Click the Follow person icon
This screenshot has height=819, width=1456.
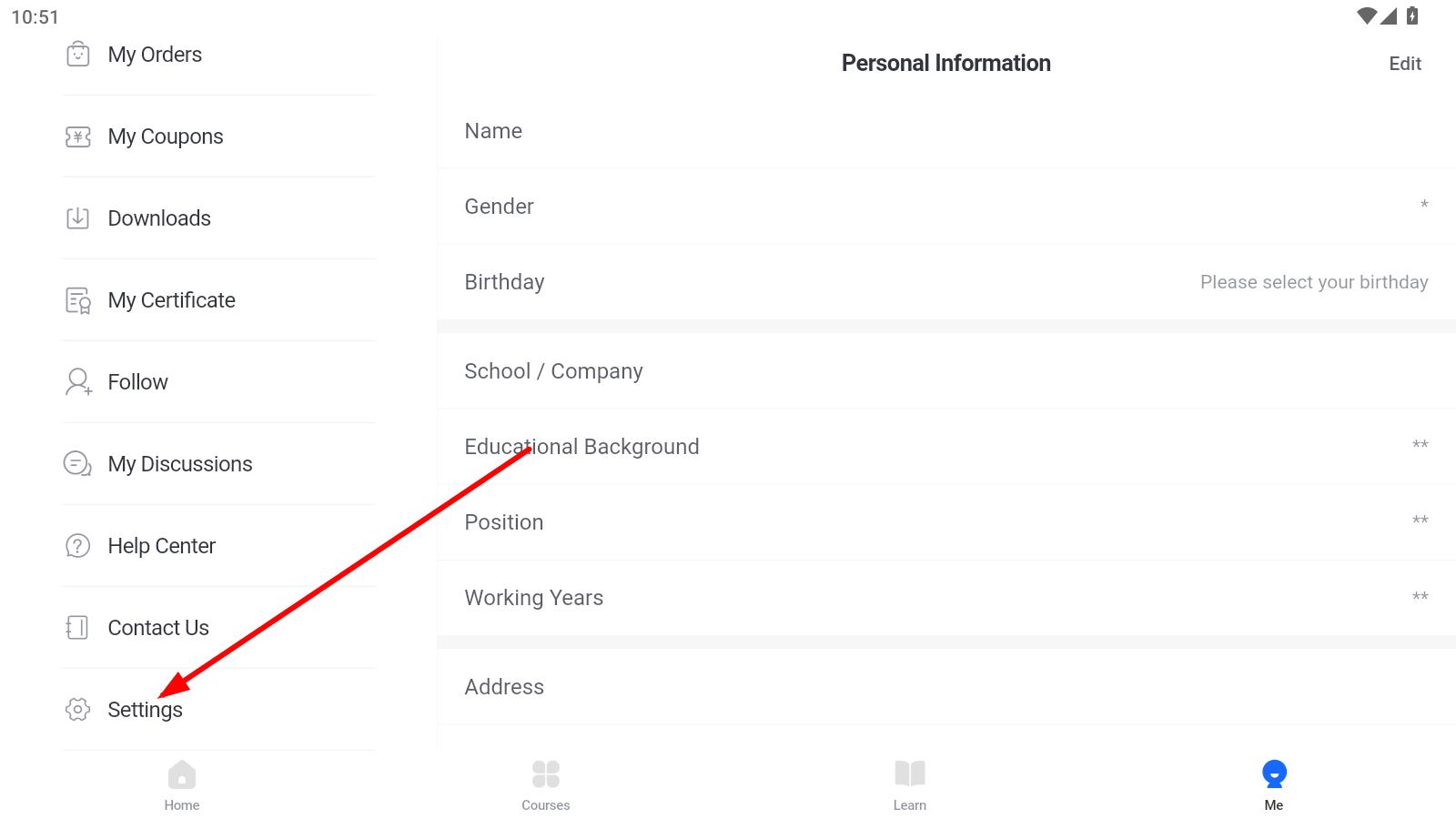[x=78, y=382]
